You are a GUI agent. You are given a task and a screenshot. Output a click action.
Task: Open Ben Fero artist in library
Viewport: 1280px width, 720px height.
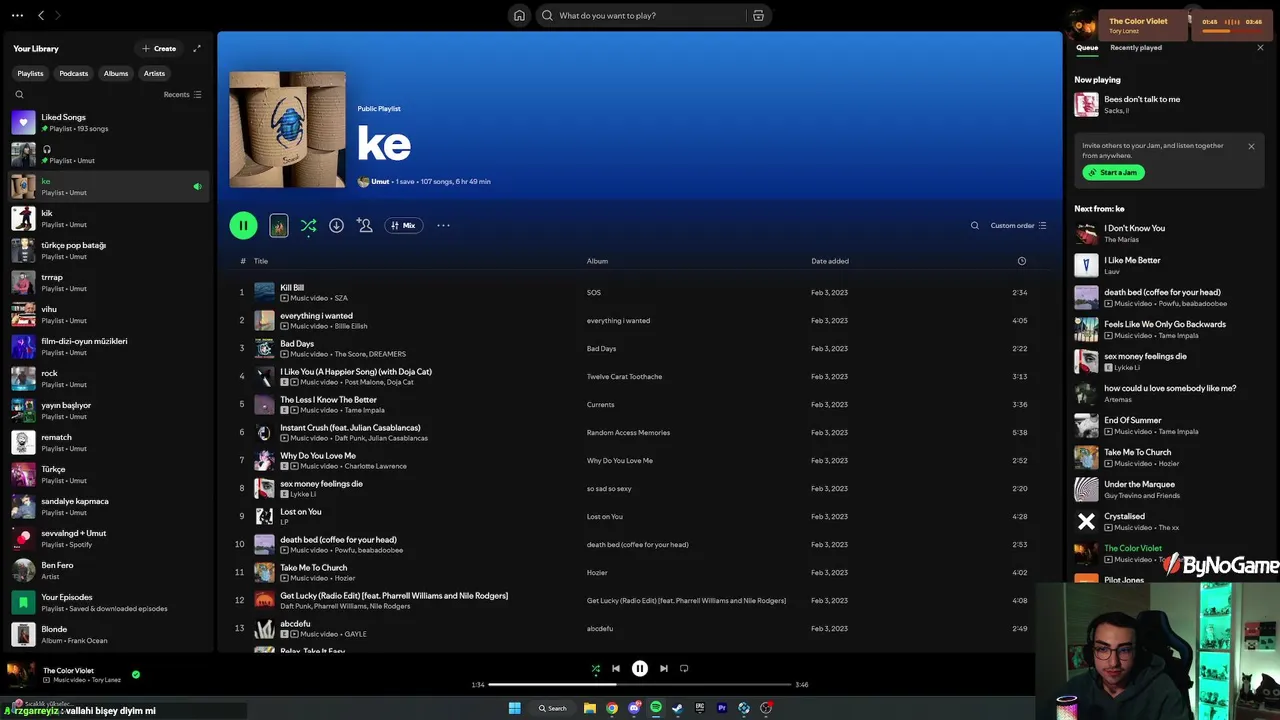tap(108, 570)
